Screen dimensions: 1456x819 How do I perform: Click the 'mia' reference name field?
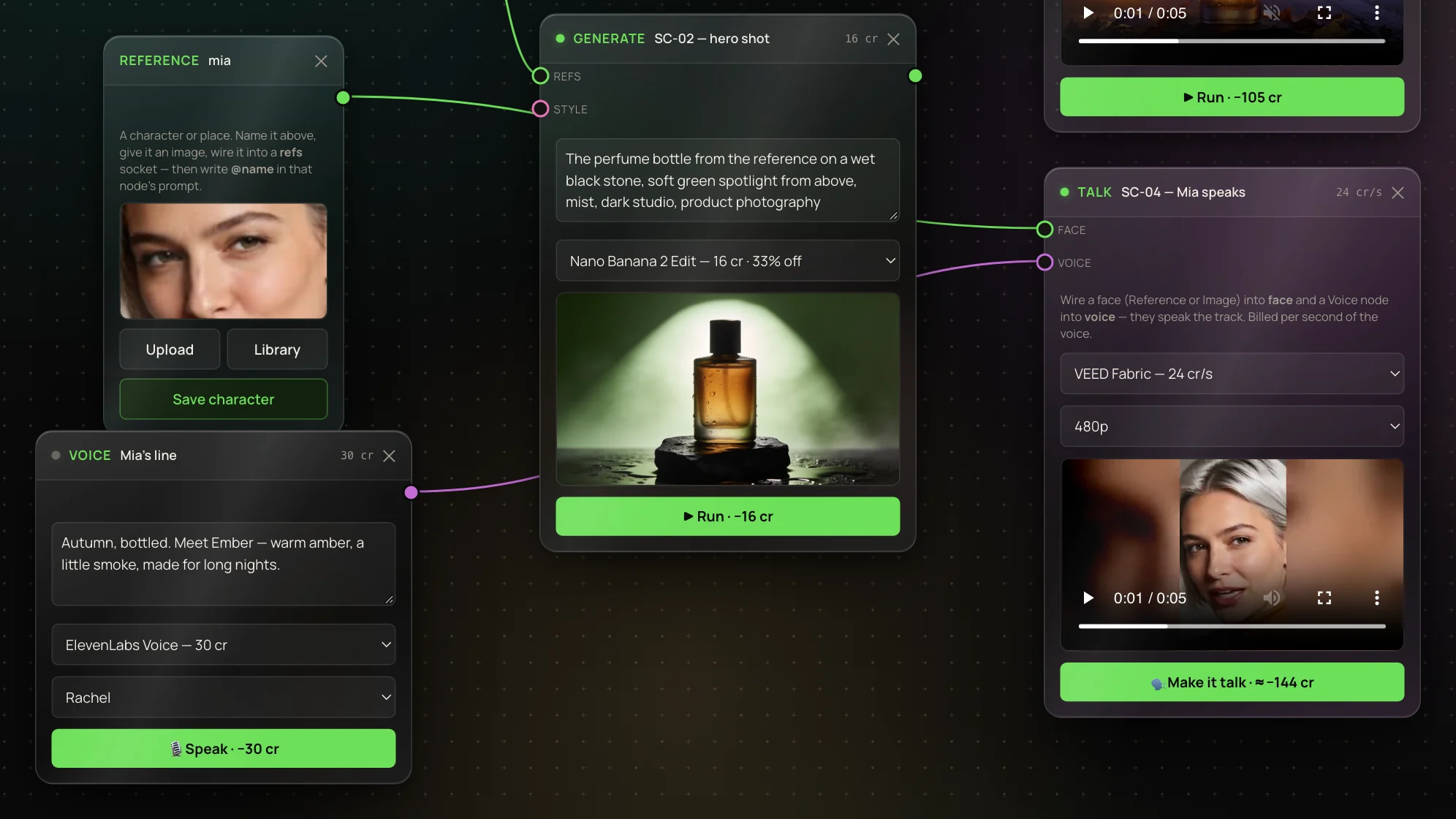[219, 61]
